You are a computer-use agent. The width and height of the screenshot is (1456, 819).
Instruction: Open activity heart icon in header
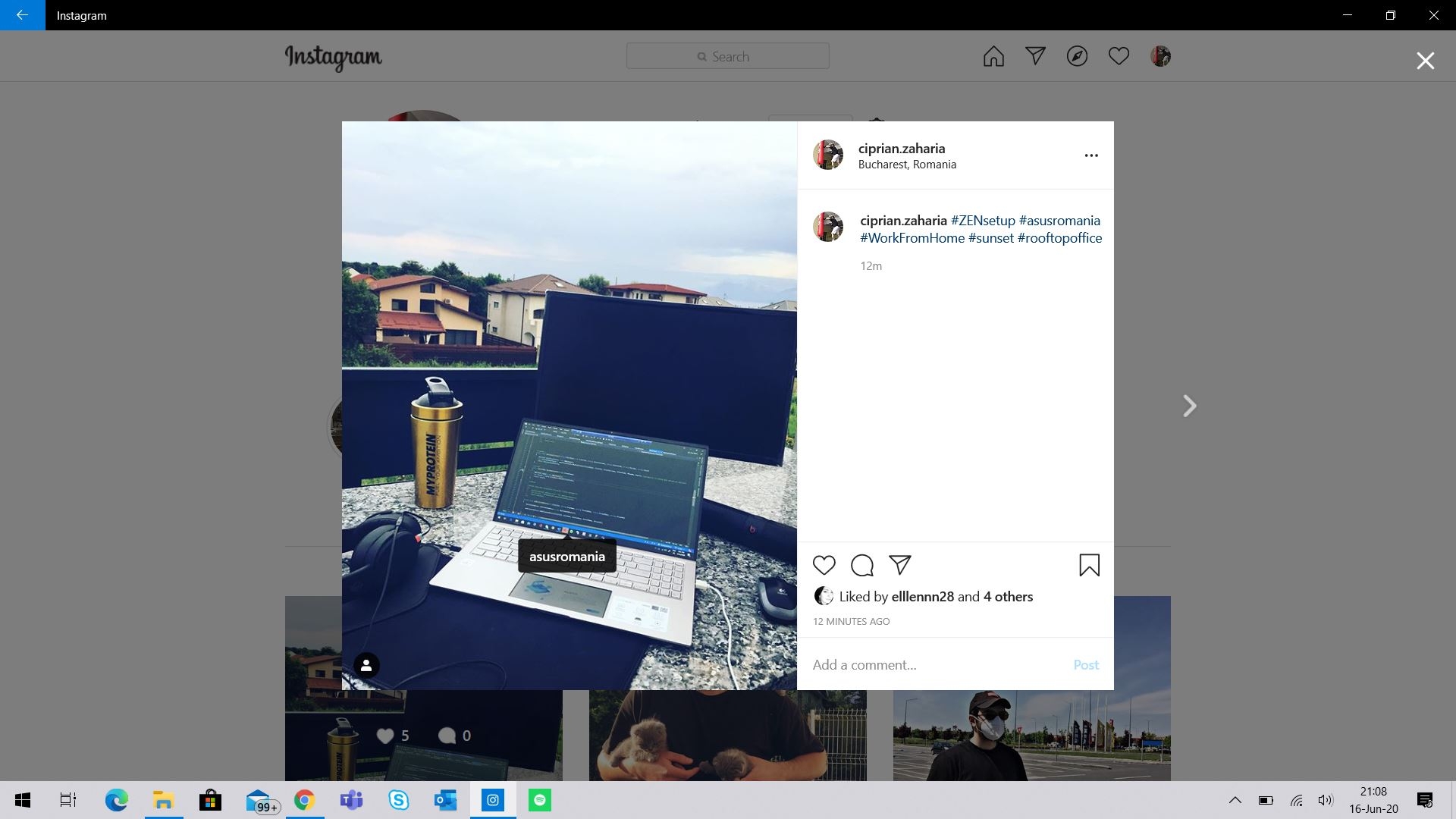tap(1119, 56)
